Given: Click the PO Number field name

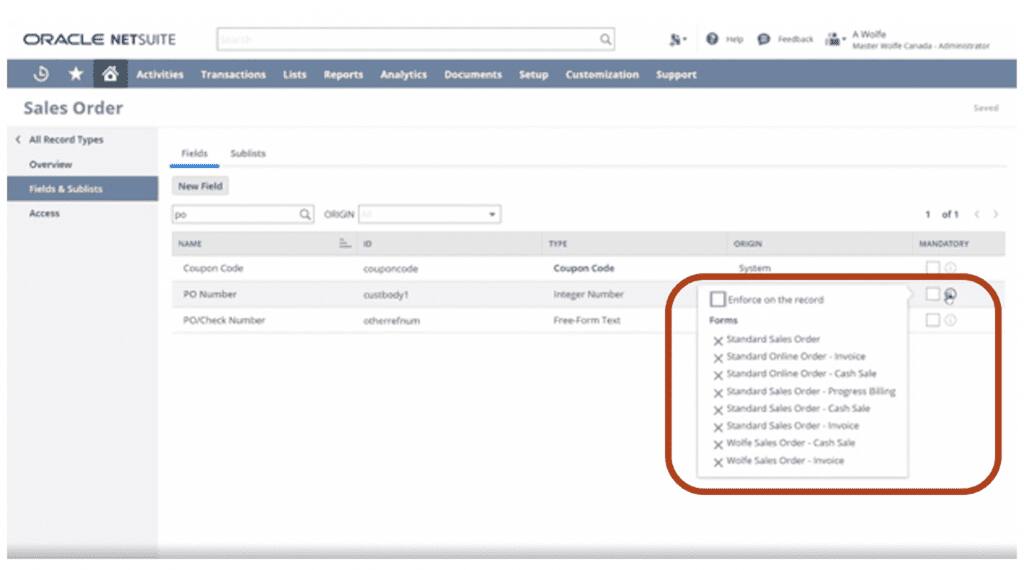Looking at the screenshot, I should pyautogui.click(x=210, y=294).
